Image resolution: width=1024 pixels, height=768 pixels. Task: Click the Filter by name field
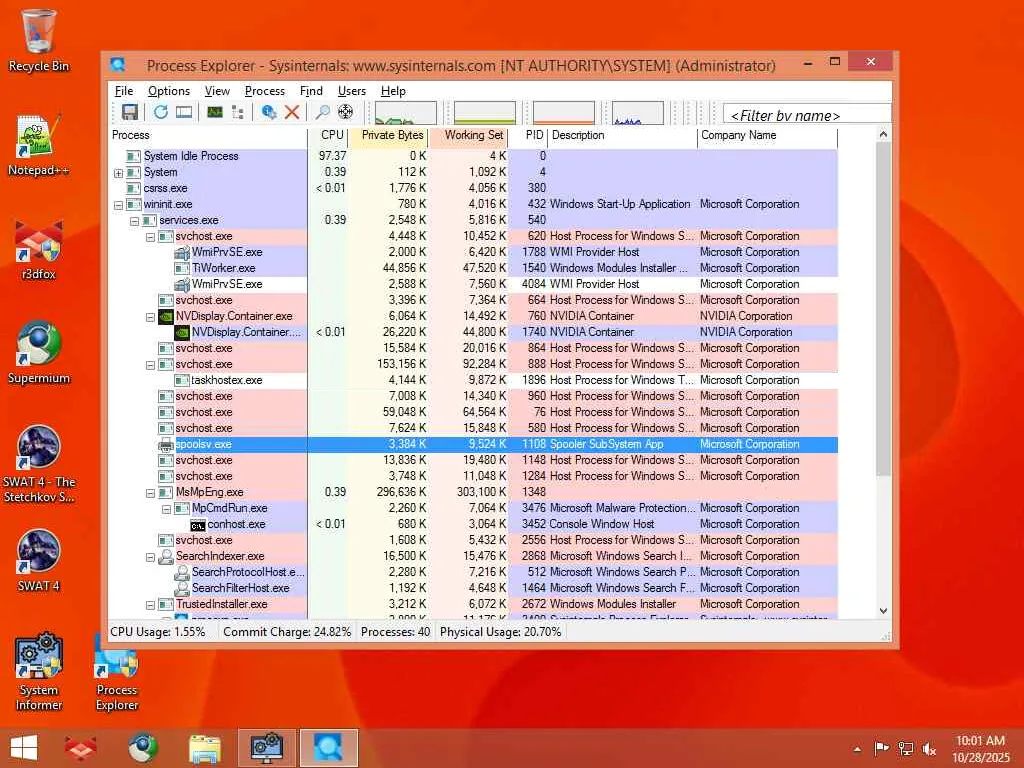(807, 115)
